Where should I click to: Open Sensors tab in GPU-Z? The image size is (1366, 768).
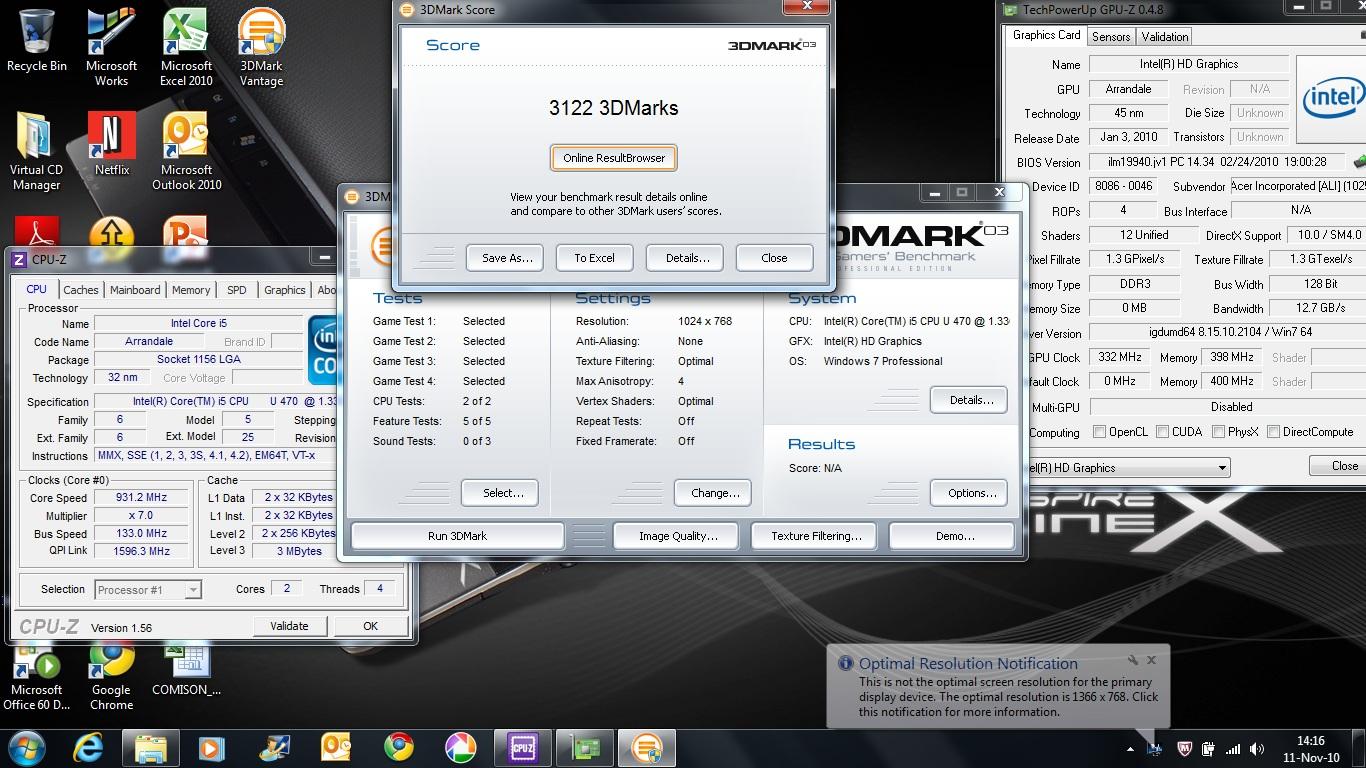(1111, 37)
